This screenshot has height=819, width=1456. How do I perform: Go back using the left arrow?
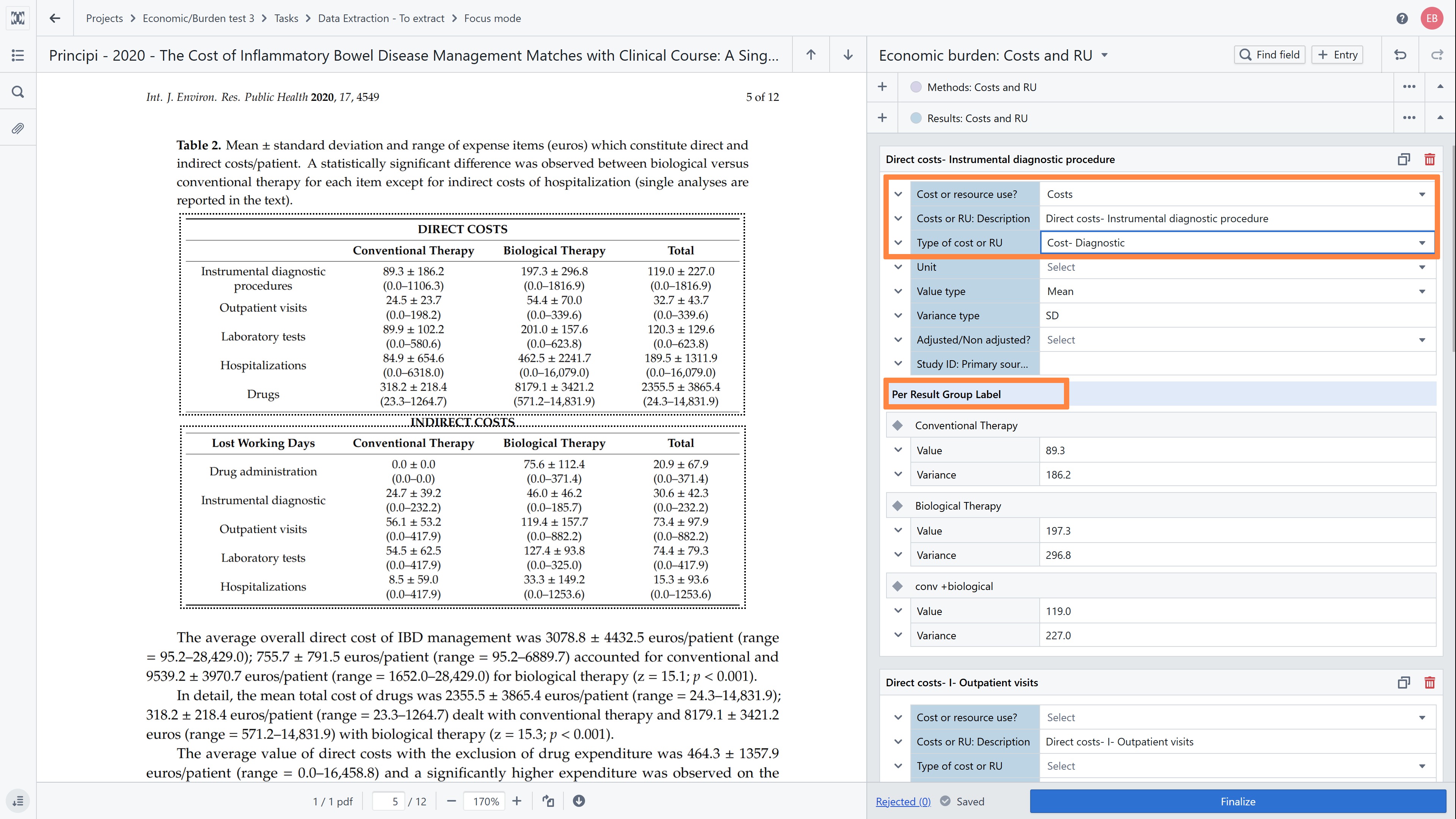pos(55,18)
